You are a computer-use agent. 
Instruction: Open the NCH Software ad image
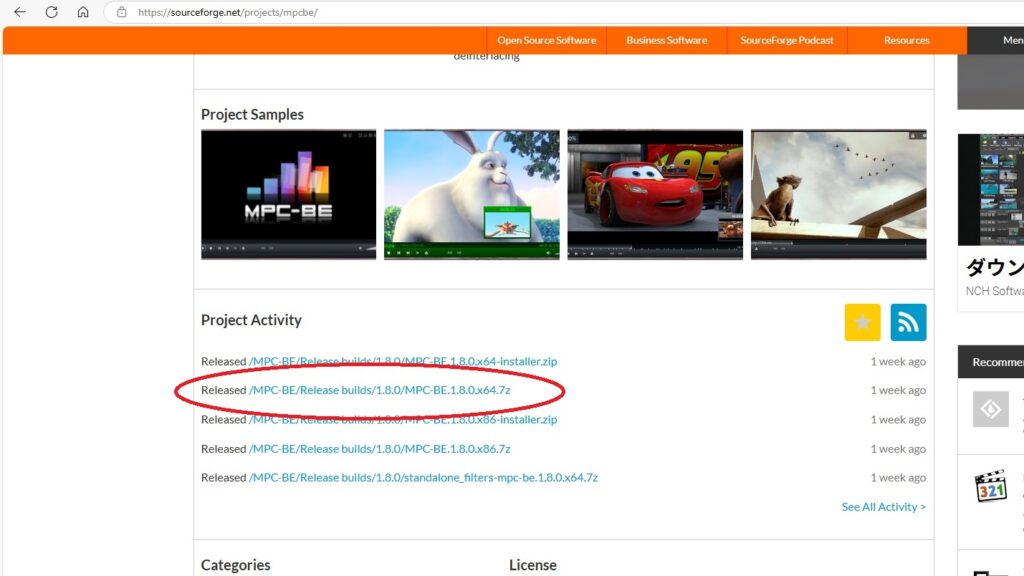[x=991, y=189]
